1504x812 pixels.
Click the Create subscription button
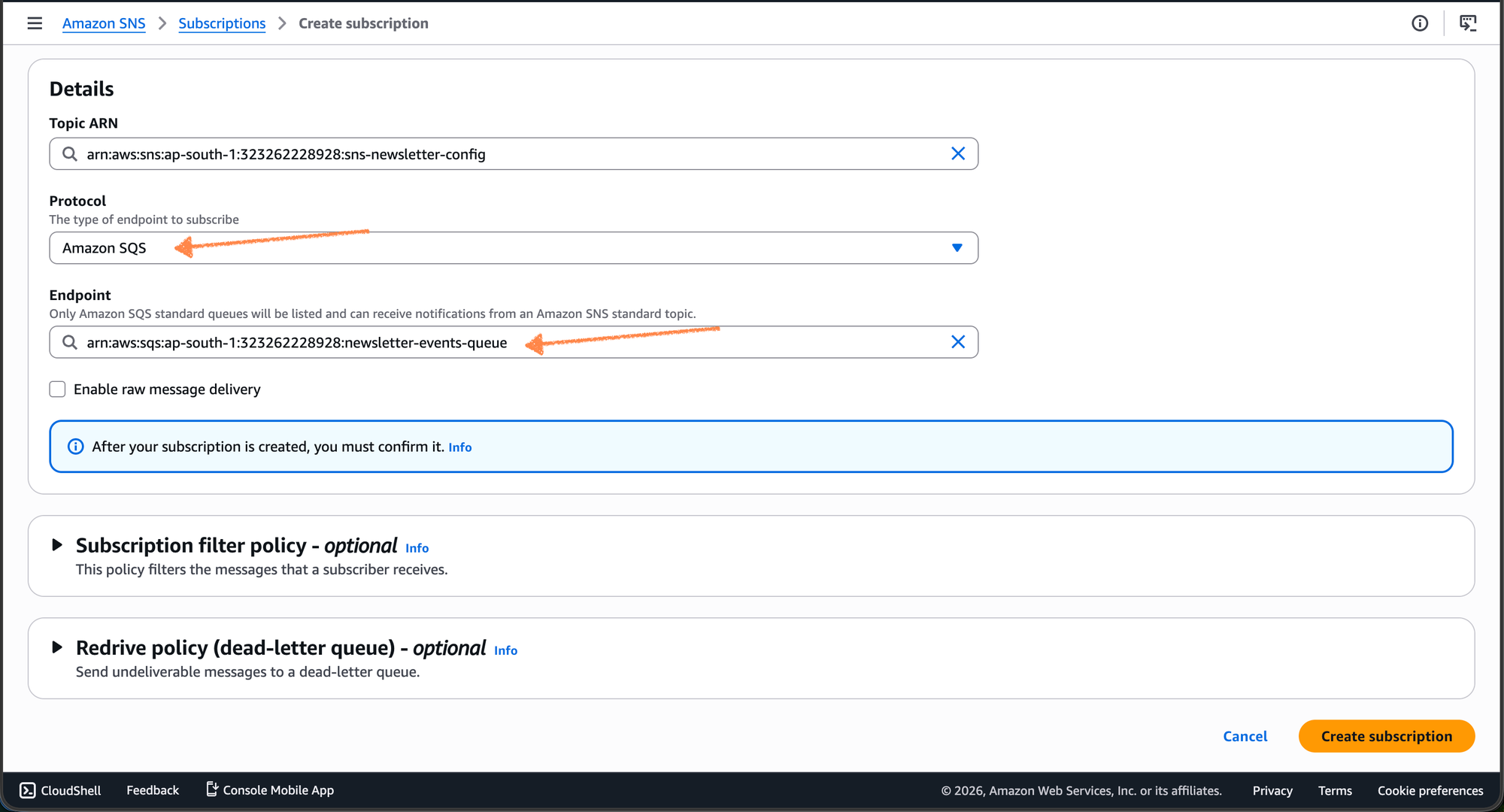[x=1386, y=736]
